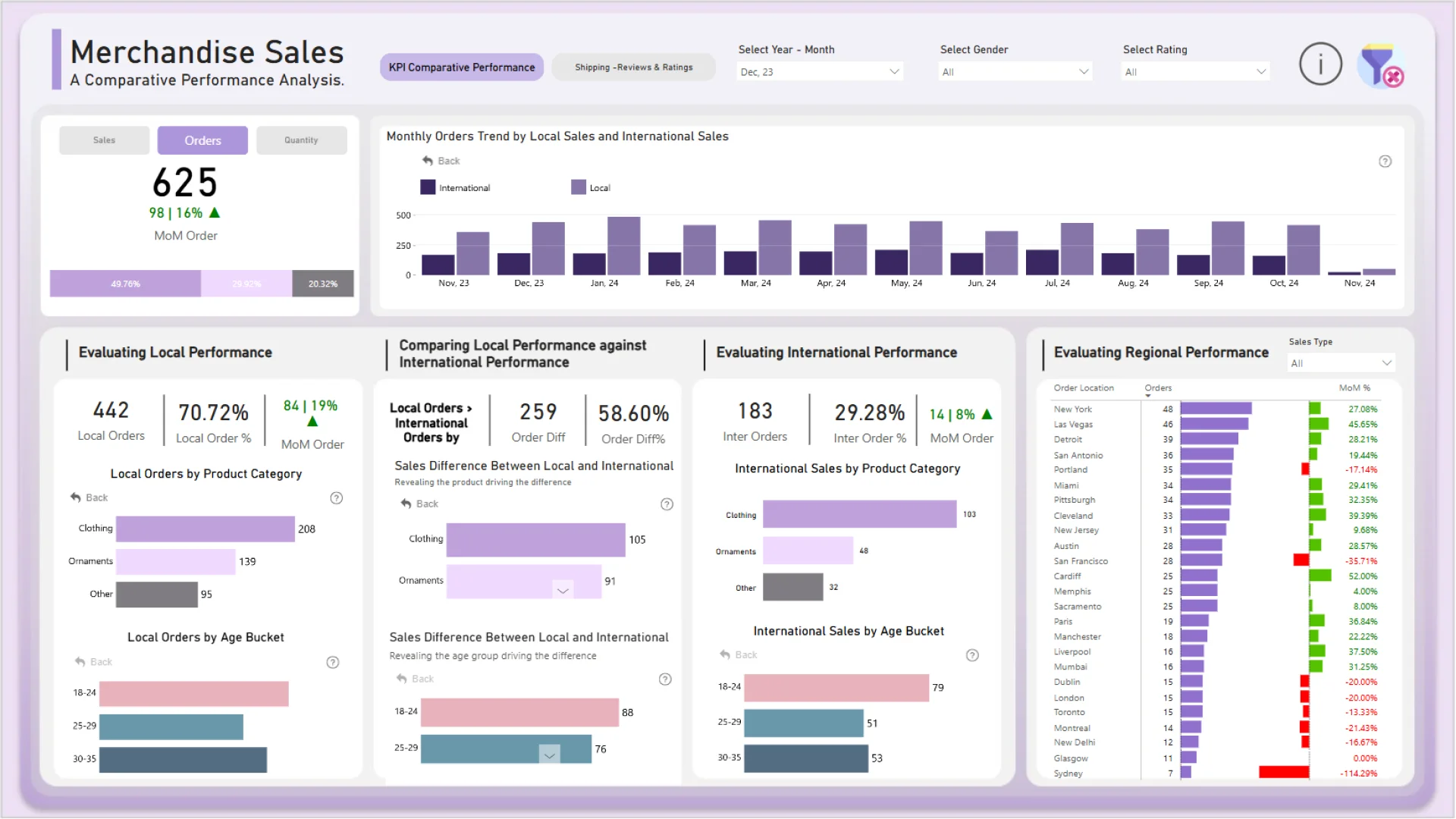Screen dimensions: 1456x819
Task: Toggle Local legend item in trend chart
Action: [x=591, y=187]
